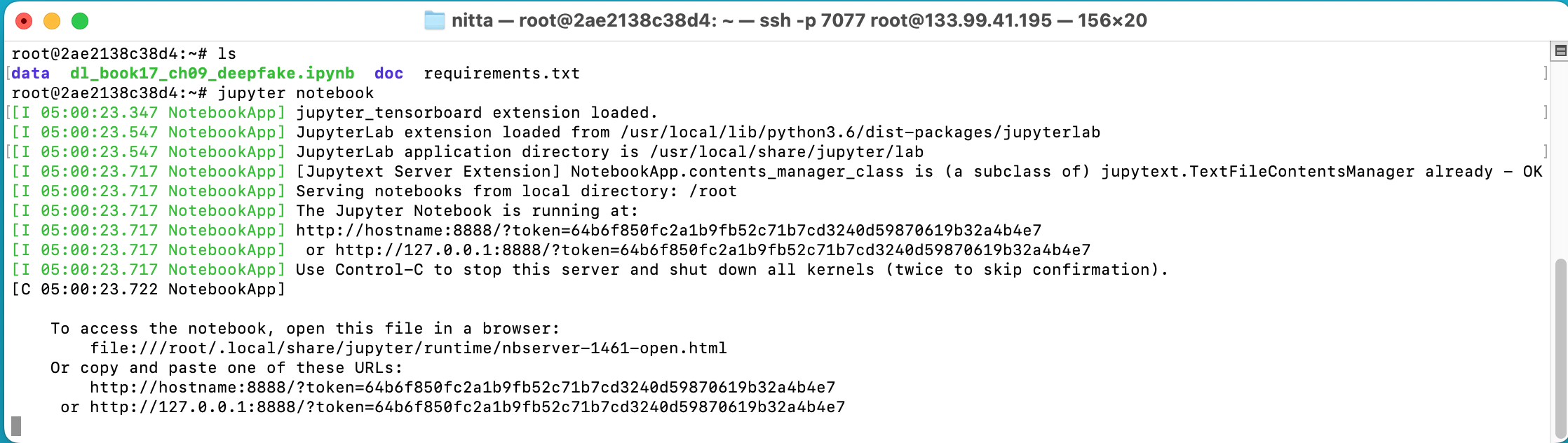Click the 'doc' directory name
This screenshot has height=443, width=1568.
[388, 74]
